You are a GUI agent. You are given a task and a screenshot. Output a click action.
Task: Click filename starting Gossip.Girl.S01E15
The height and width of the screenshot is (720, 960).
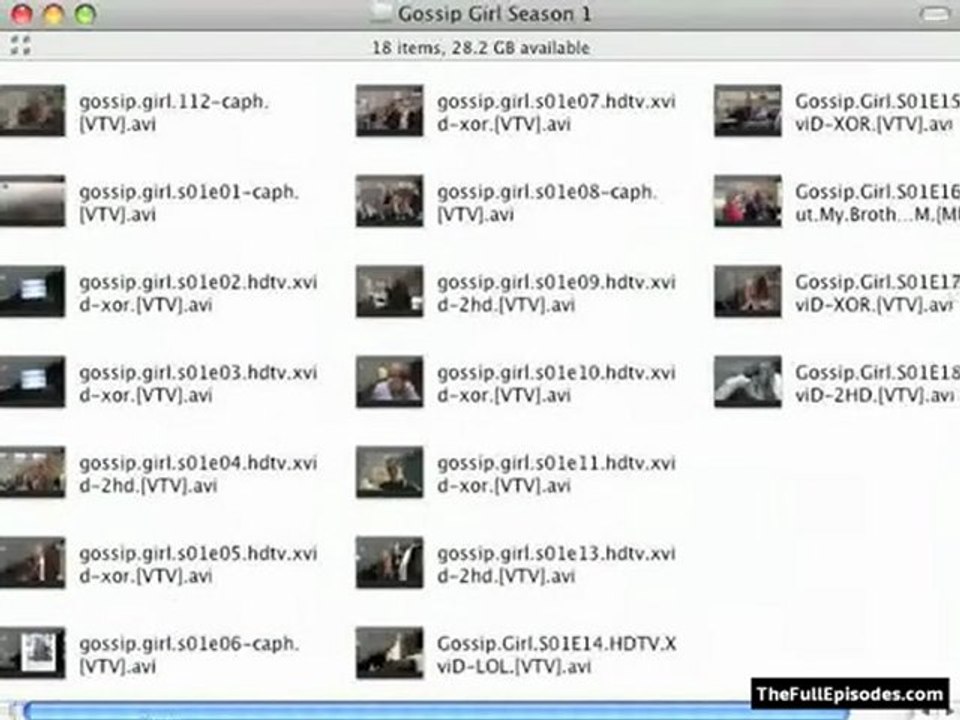[x=877, y=113]
